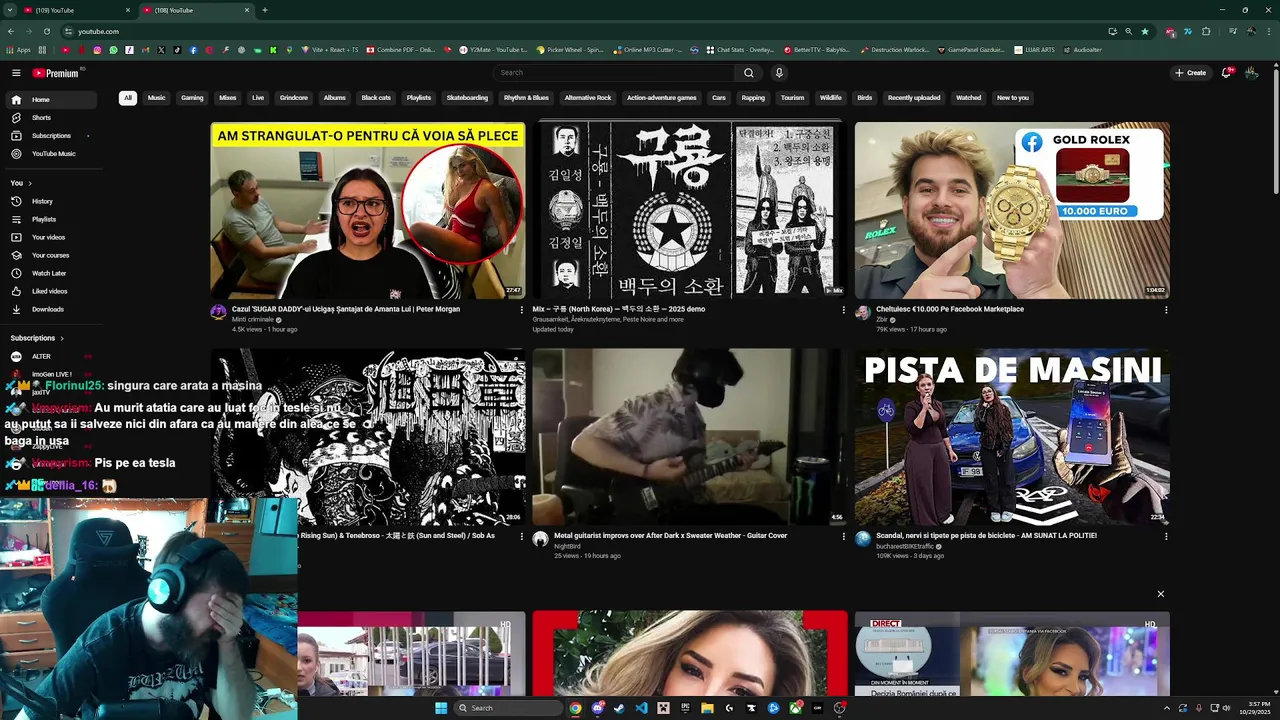The width and height of the screenshot is (1280, 720).
Task: Click the YouTube search input field
Action: point(614,73)
